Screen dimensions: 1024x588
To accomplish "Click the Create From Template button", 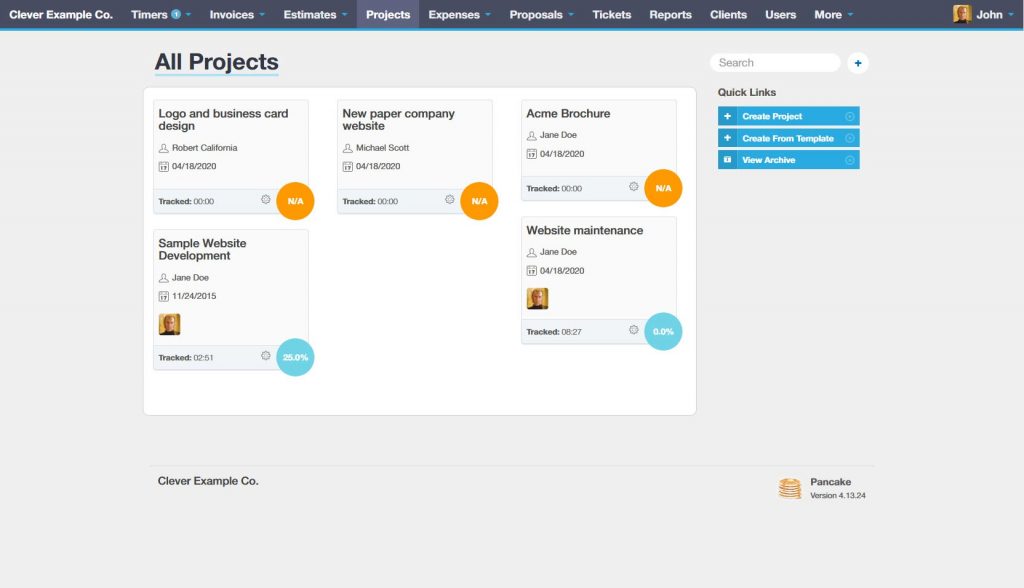I will point(788,137).
